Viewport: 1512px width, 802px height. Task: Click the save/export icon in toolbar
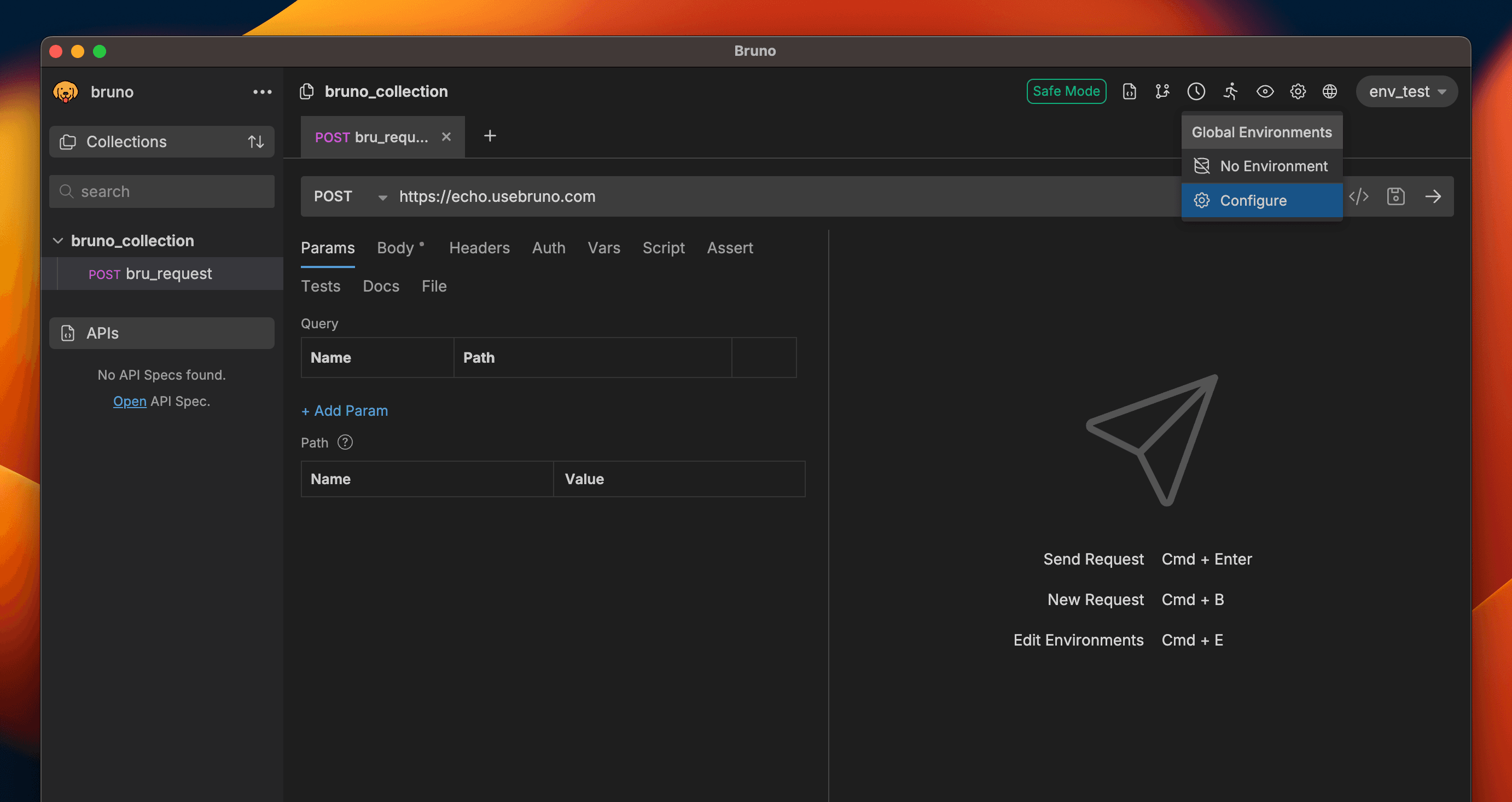[x=1396, y=196]
